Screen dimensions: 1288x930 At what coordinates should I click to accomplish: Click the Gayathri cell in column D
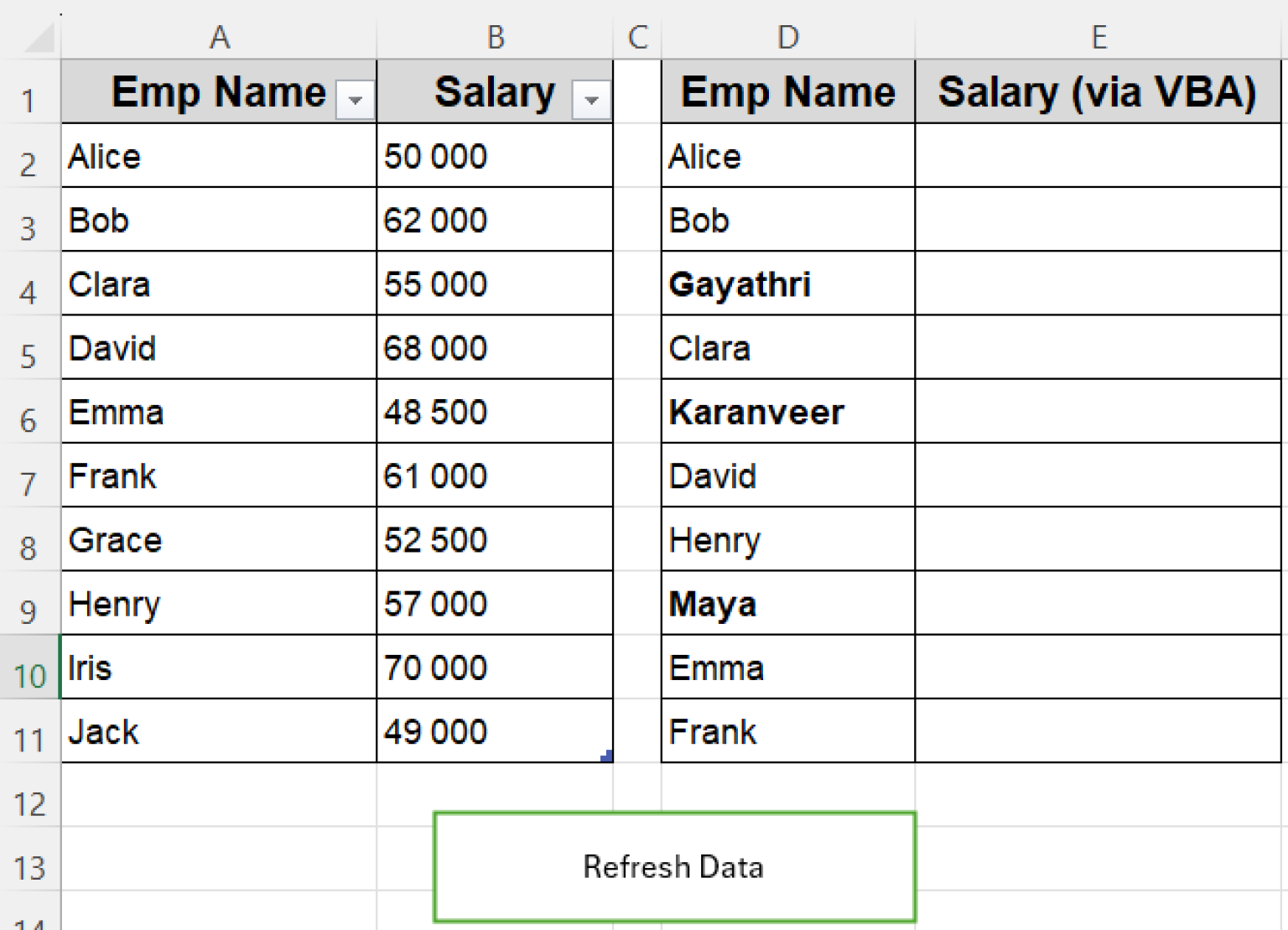(x=787, y=284)
